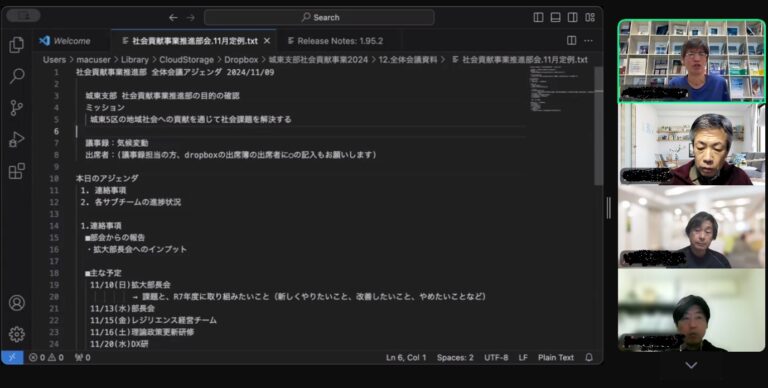768x388 pixels.
Task: Open the Source Control view
Action: (x=17, y=108)
